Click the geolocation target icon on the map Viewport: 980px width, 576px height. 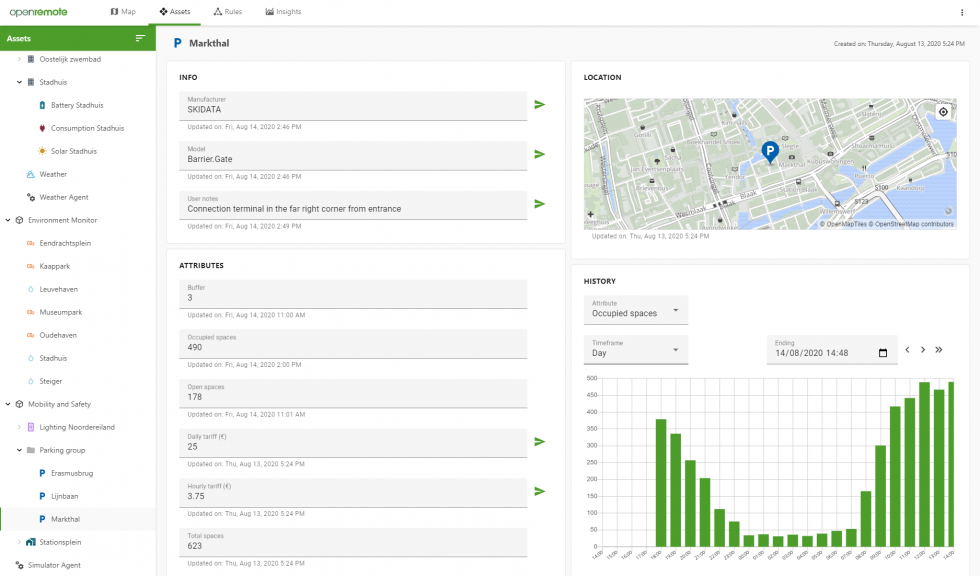pos(943,111)
